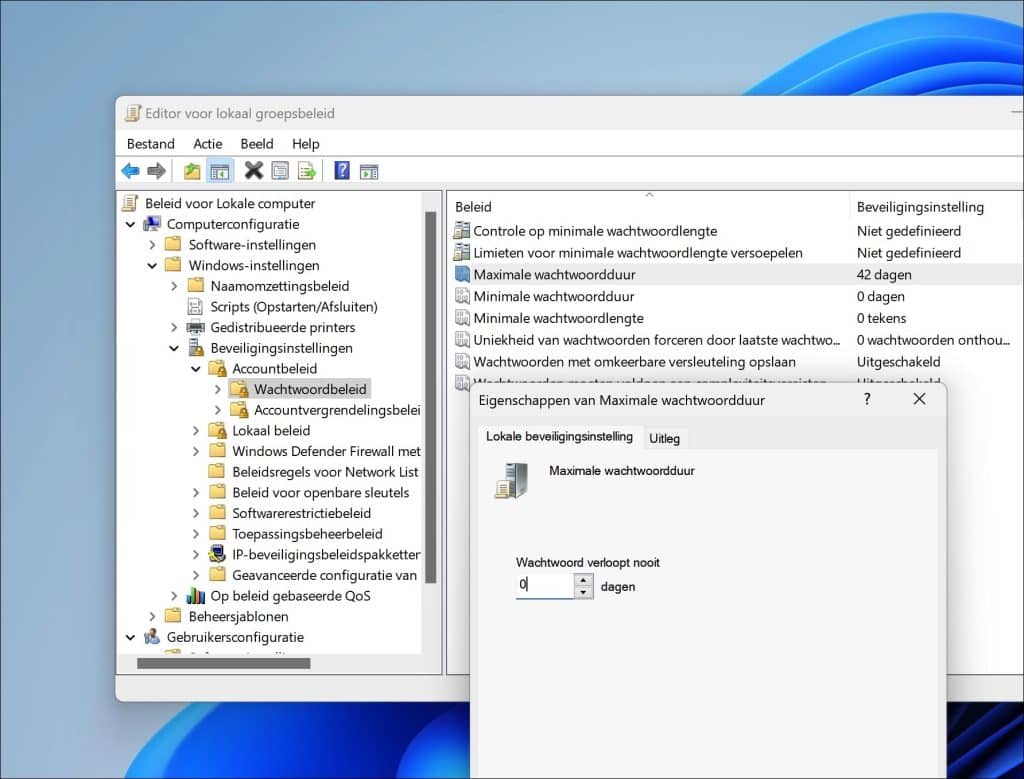The width and height of the screenshot is (1024, 779).
Task: Expand the Lokaal beleid node
Action: [x=195, y=431]
